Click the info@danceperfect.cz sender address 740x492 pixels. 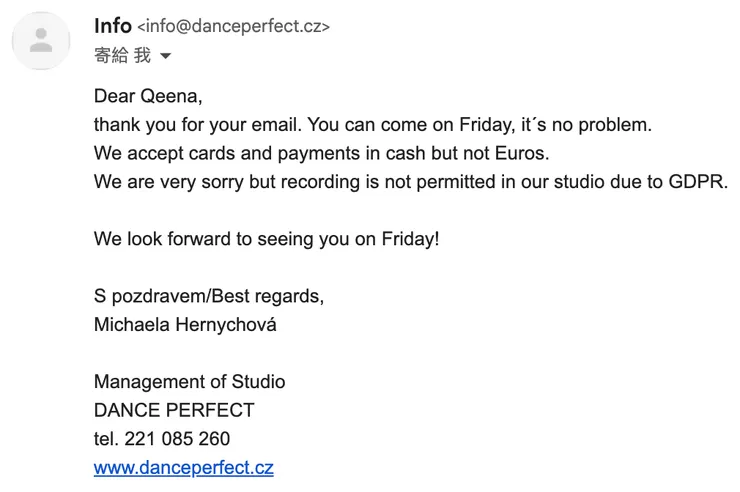click(233, 27)
